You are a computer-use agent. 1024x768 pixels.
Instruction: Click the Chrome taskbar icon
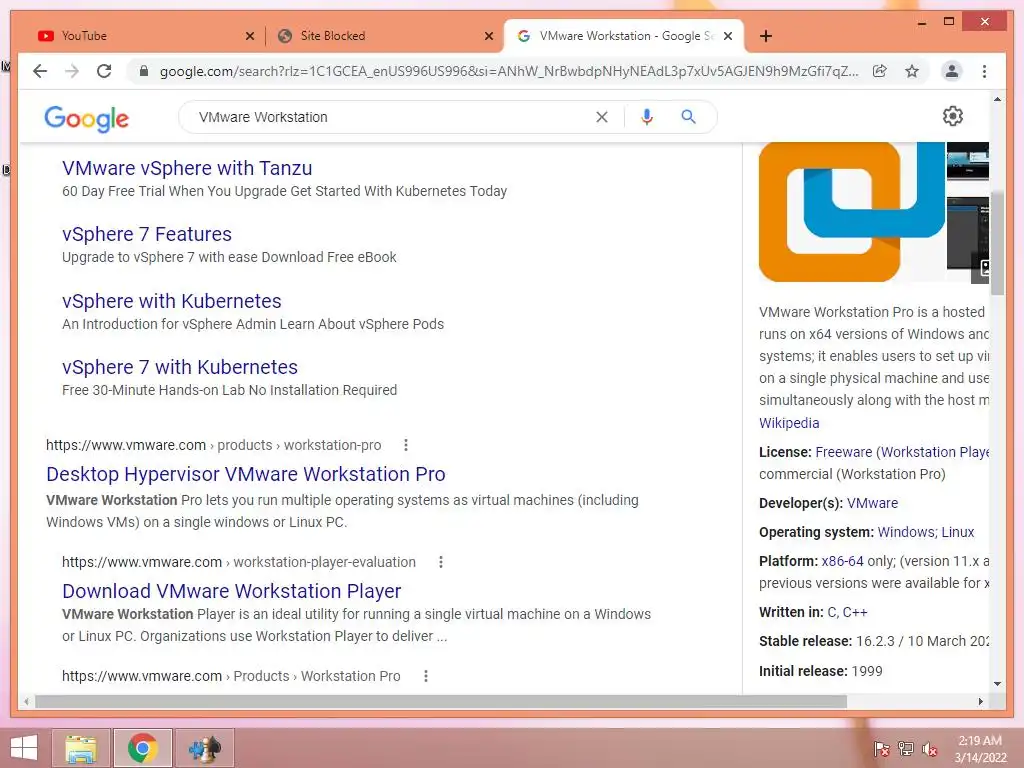[142, 748]
